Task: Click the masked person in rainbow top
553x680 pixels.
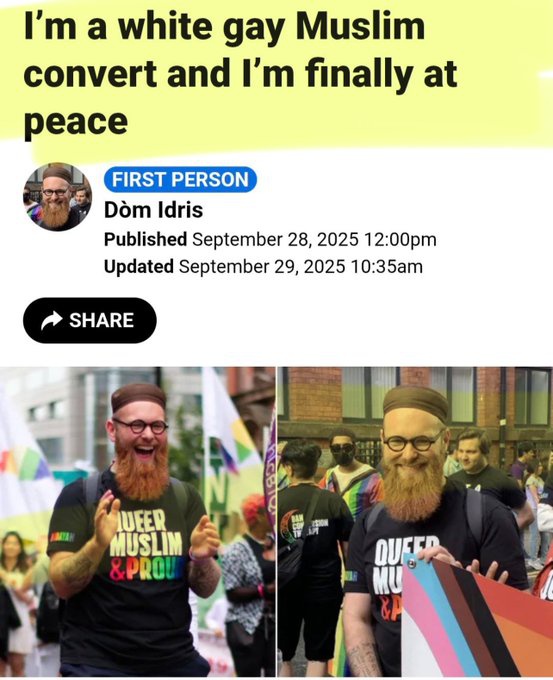Action: 349,473
